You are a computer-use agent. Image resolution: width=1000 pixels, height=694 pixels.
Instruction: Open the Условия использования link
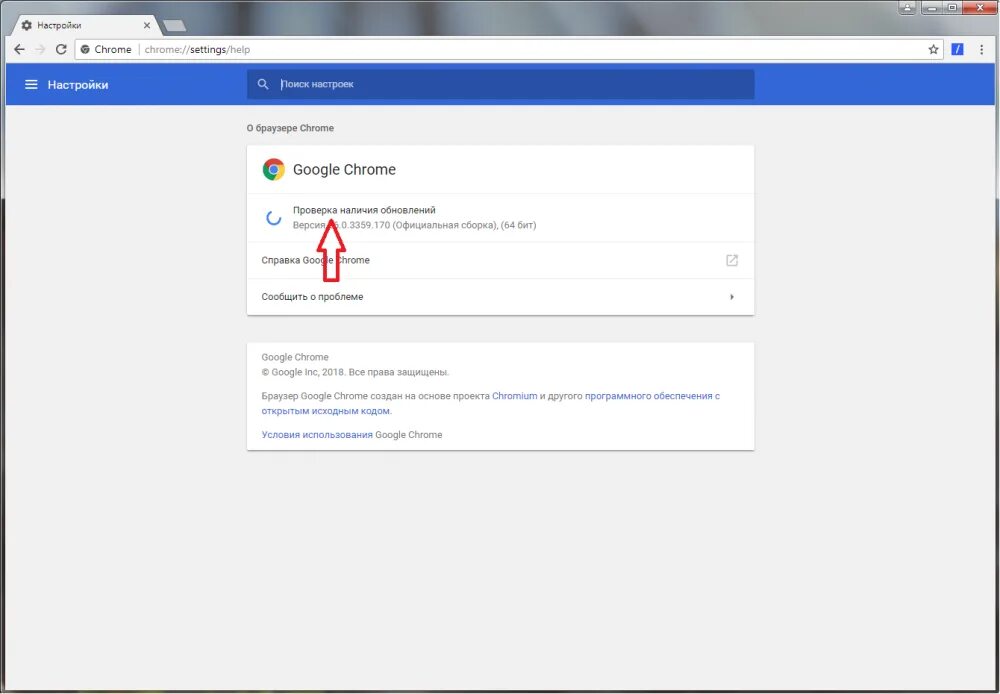pos(317,435)
